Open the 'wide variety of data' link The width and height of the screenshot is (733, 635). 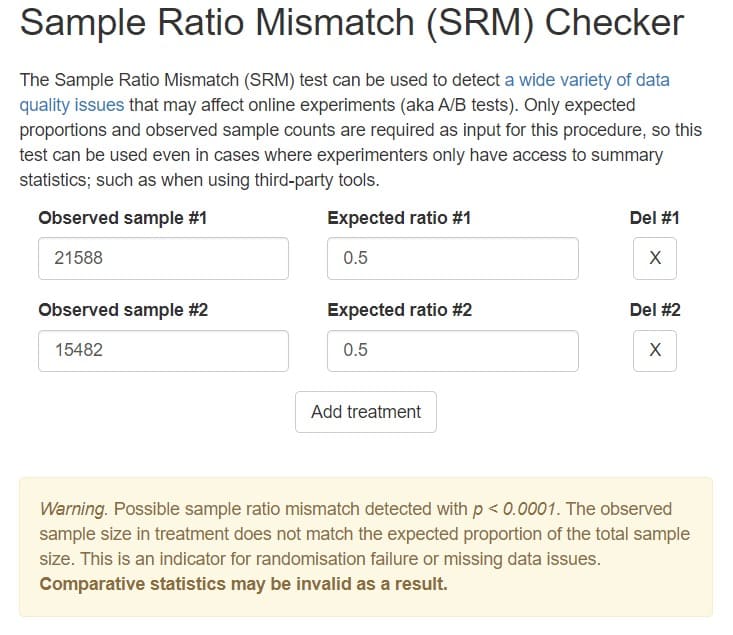587,79
